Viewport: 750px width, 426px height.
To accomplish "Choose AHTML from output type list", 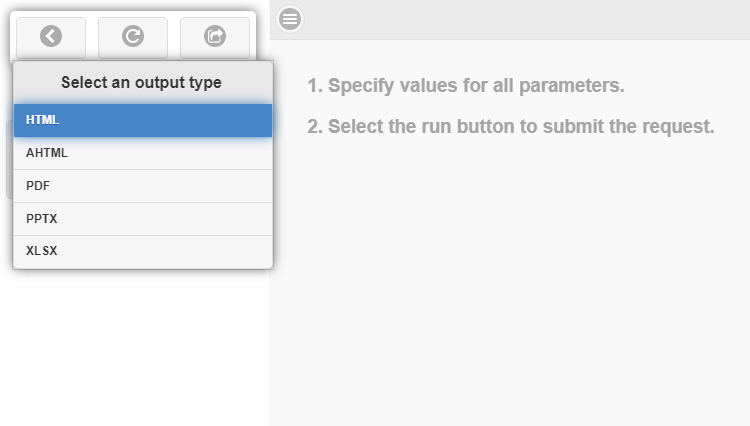I will point(142,153).
